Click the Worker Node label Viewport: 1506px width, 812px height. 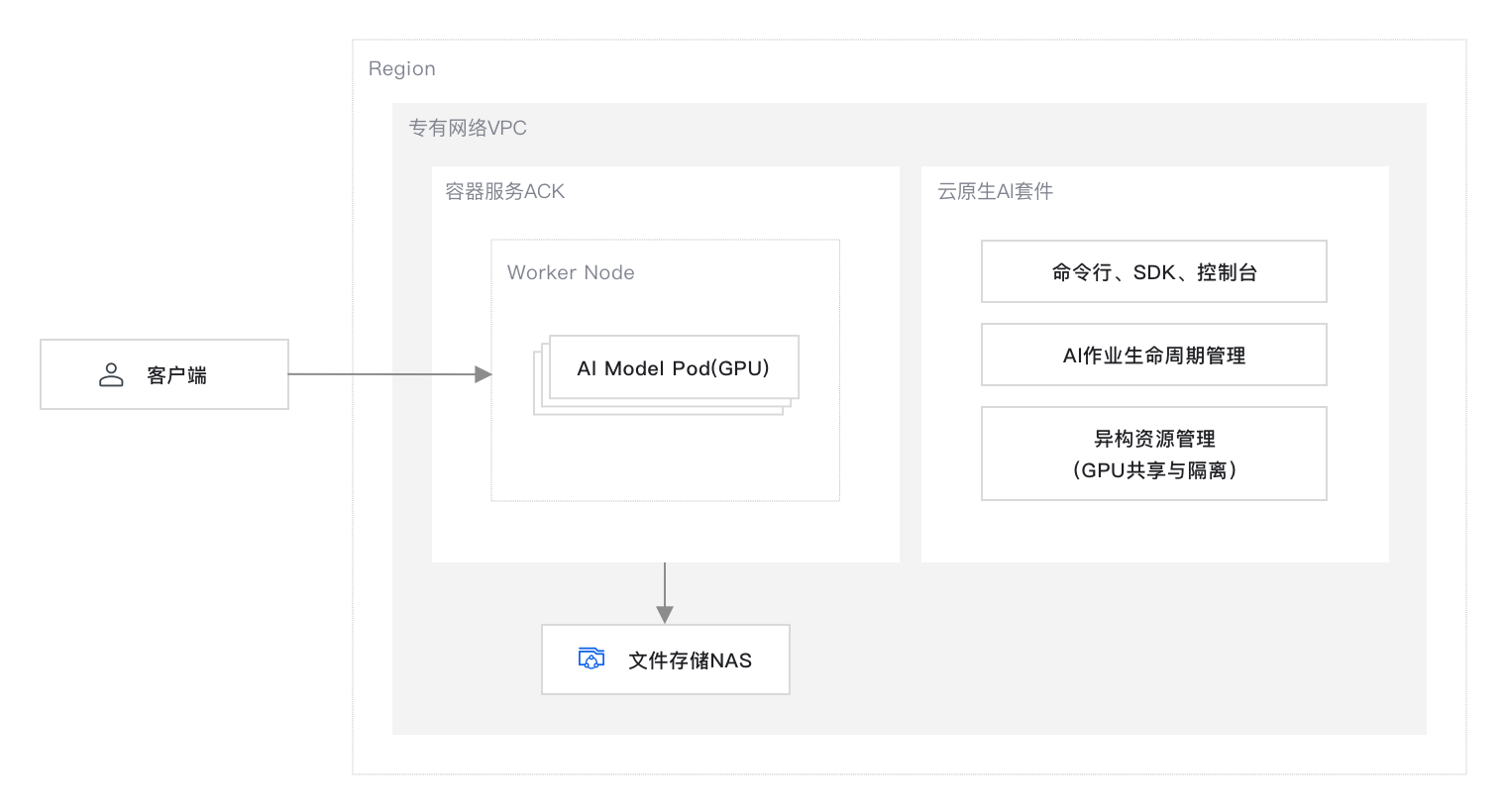point(571,272)
